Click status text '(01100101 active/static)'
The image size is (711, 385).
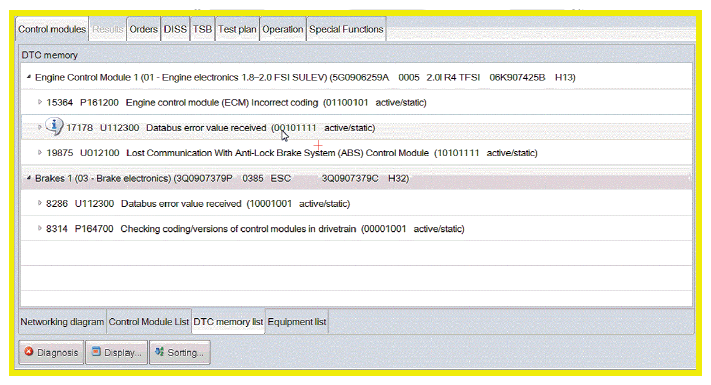pos(375,102)
